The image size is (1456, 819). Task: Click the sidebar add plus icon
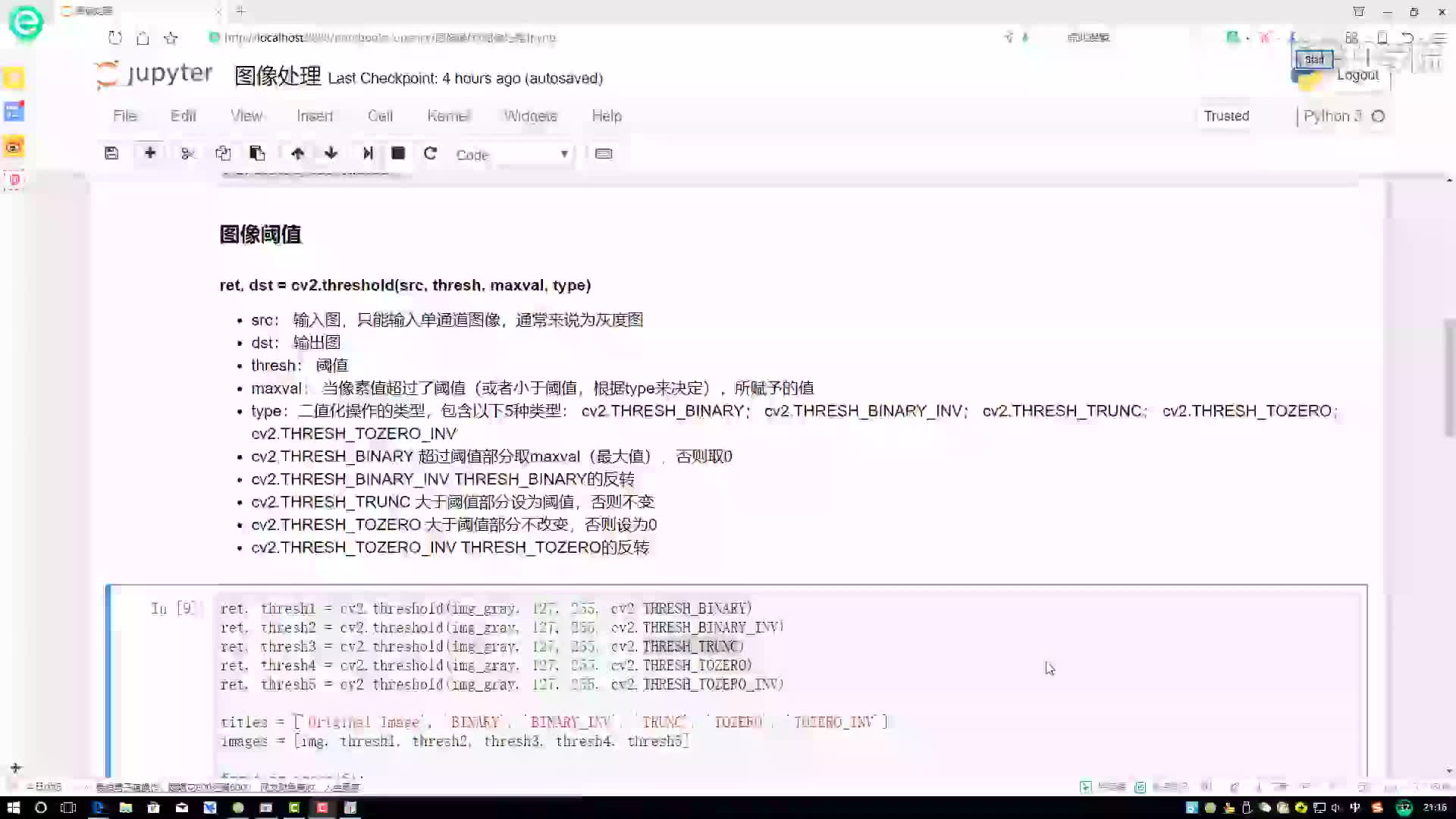pos(16,768)
